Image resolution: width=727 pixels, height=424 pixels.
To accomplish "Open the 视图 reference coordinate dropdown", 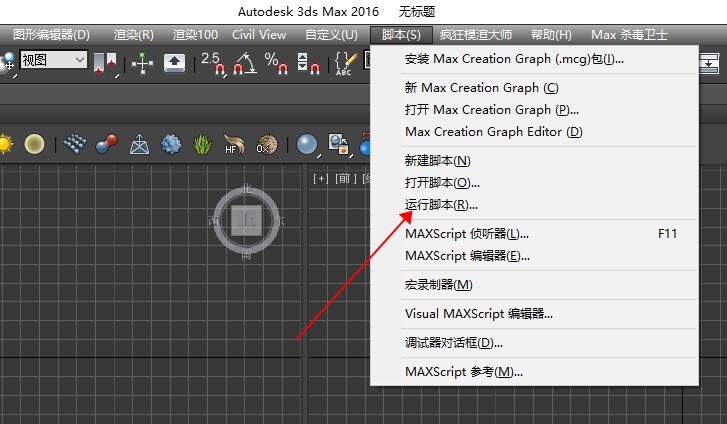I will click(53, 60).
